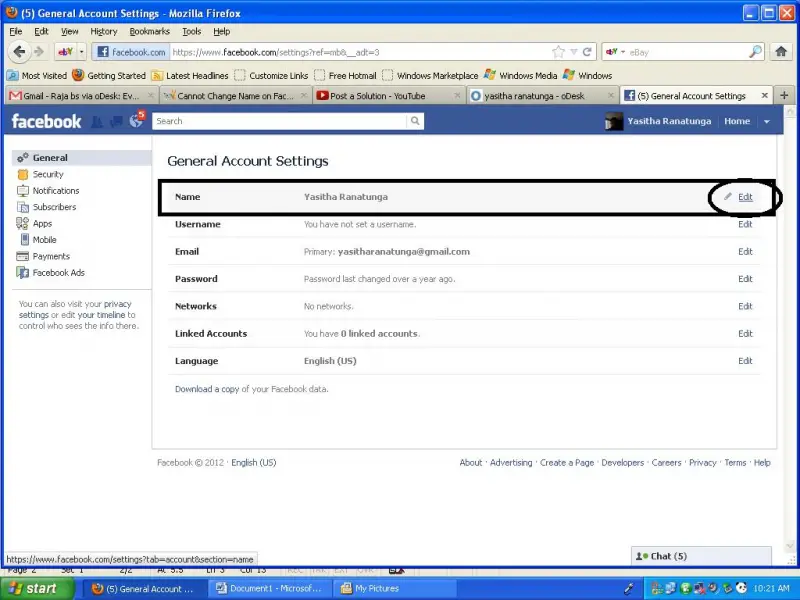This screenshot has width=800, height=600.
Task: Reload the page with refresh icon
Action: point(587,52)
